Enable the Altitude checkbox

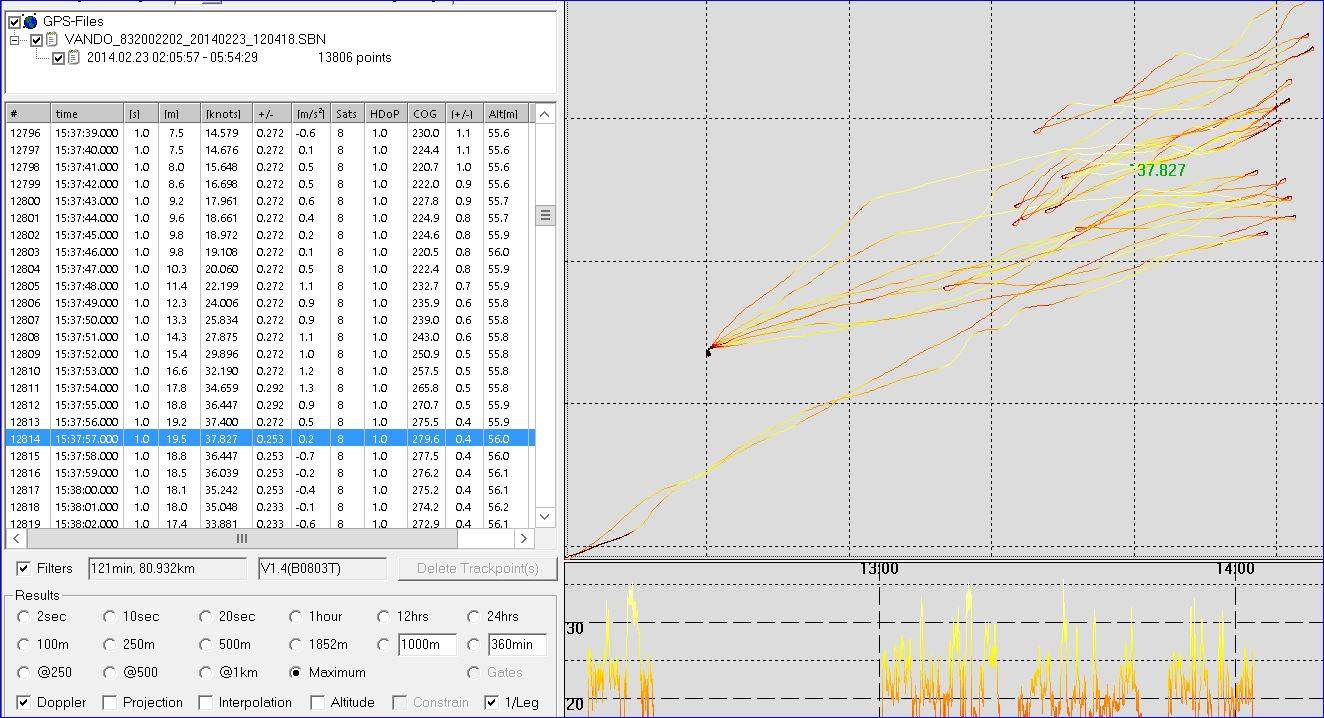pyautogui.click(x=318, y=702)
